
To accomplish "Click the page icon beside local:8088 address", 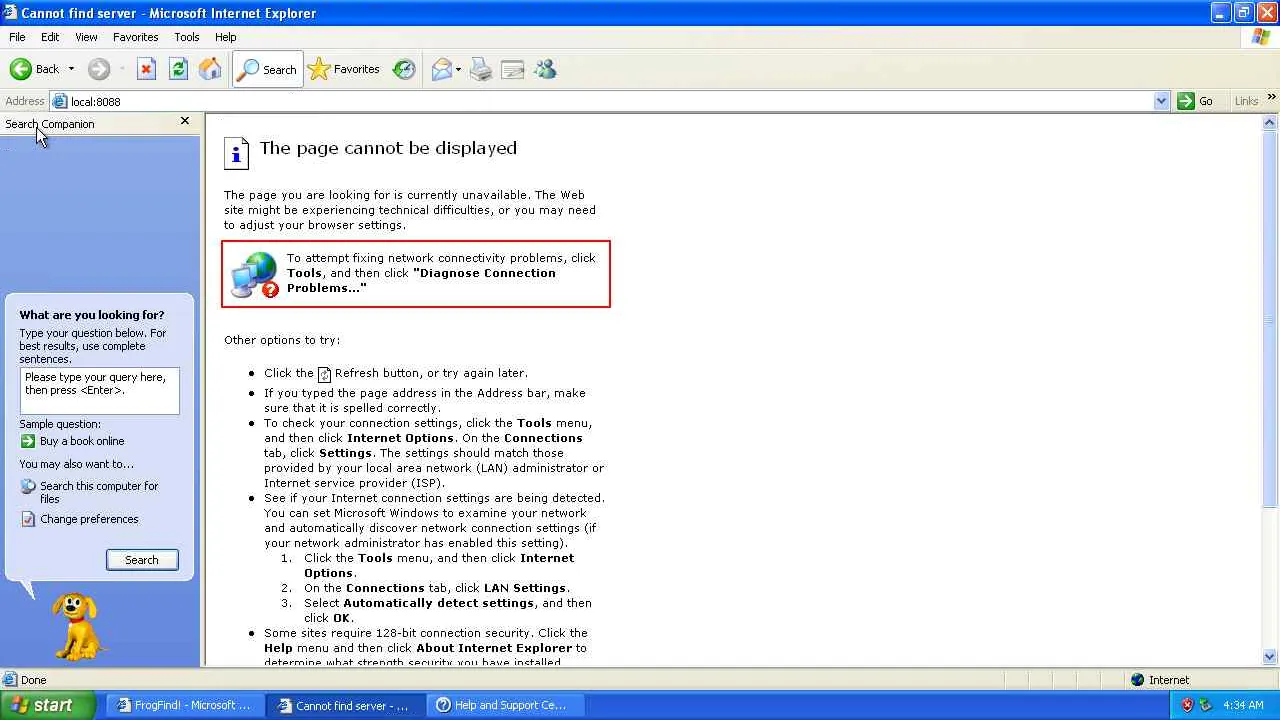I will tap(60, 101).
